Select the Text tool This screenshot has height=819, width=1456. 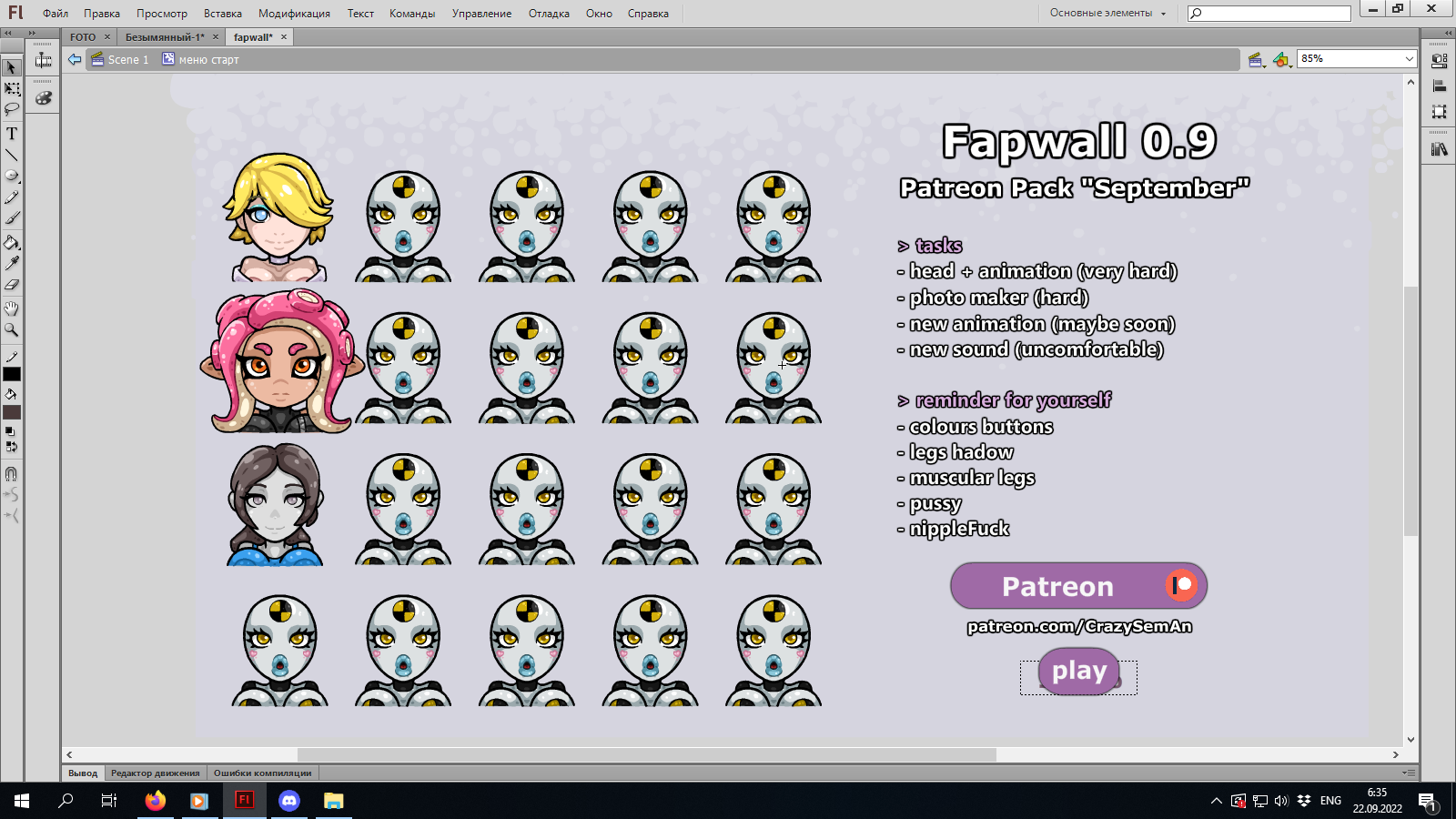pos(12,134)
